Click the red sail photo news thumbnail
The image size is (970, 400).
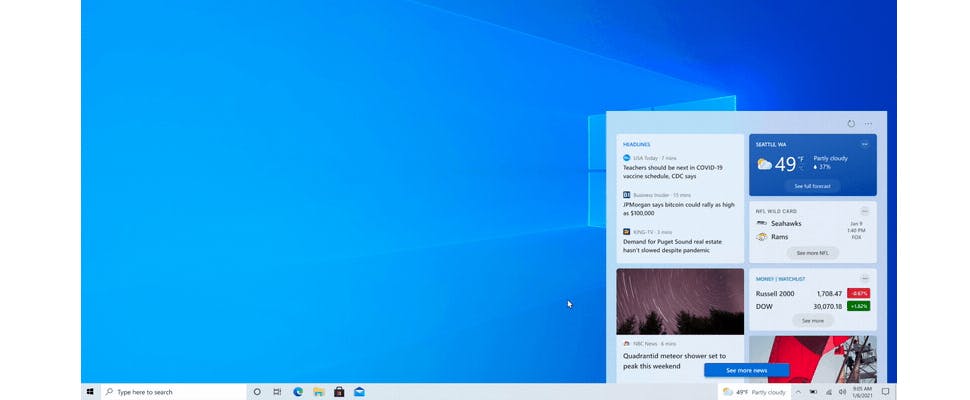pos(812,359)
